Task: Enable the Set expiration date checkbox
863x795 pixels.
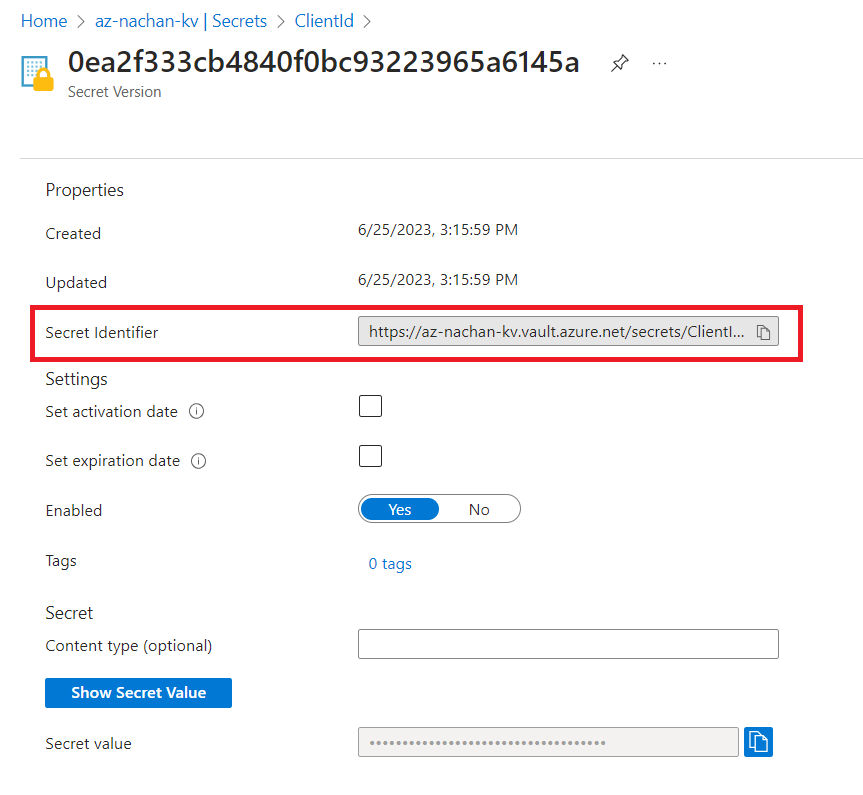Action: coord(370,456)
